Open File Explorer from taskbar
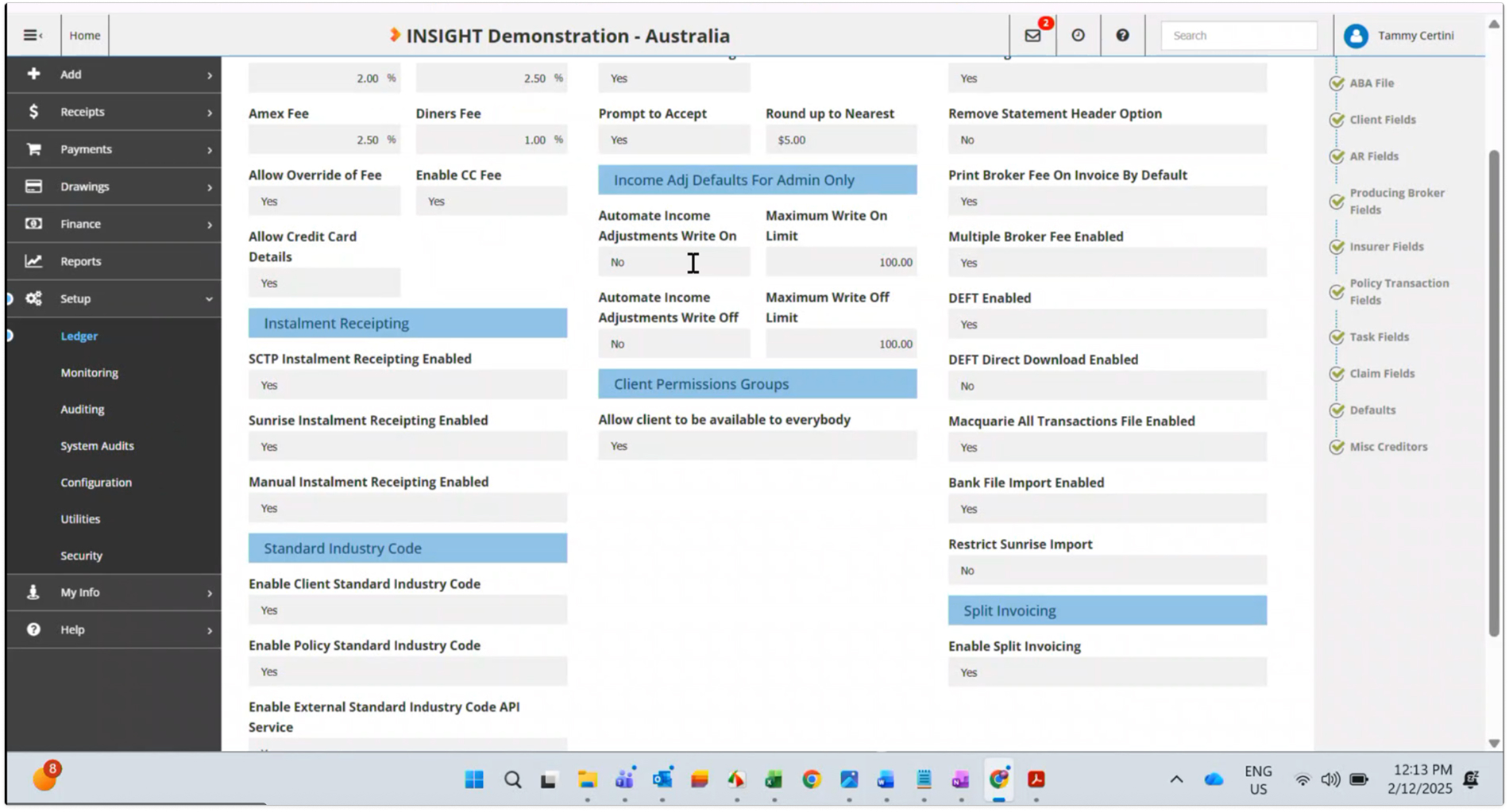The width and height of the screenshot is (1509, 812). [x=587, y=779]
